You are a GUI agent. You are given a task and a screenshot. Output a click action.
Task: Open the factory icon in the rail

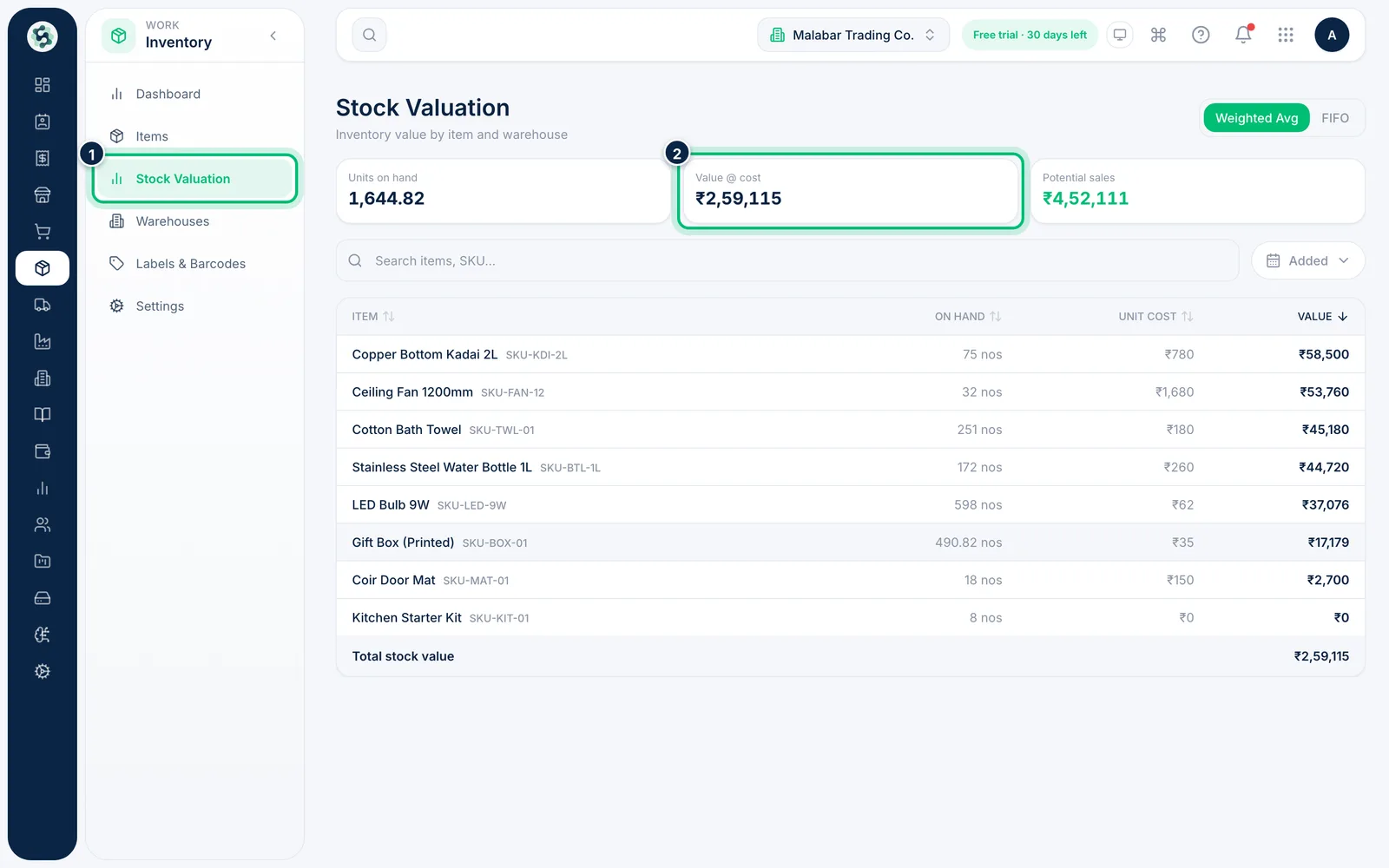click(42, 341)
